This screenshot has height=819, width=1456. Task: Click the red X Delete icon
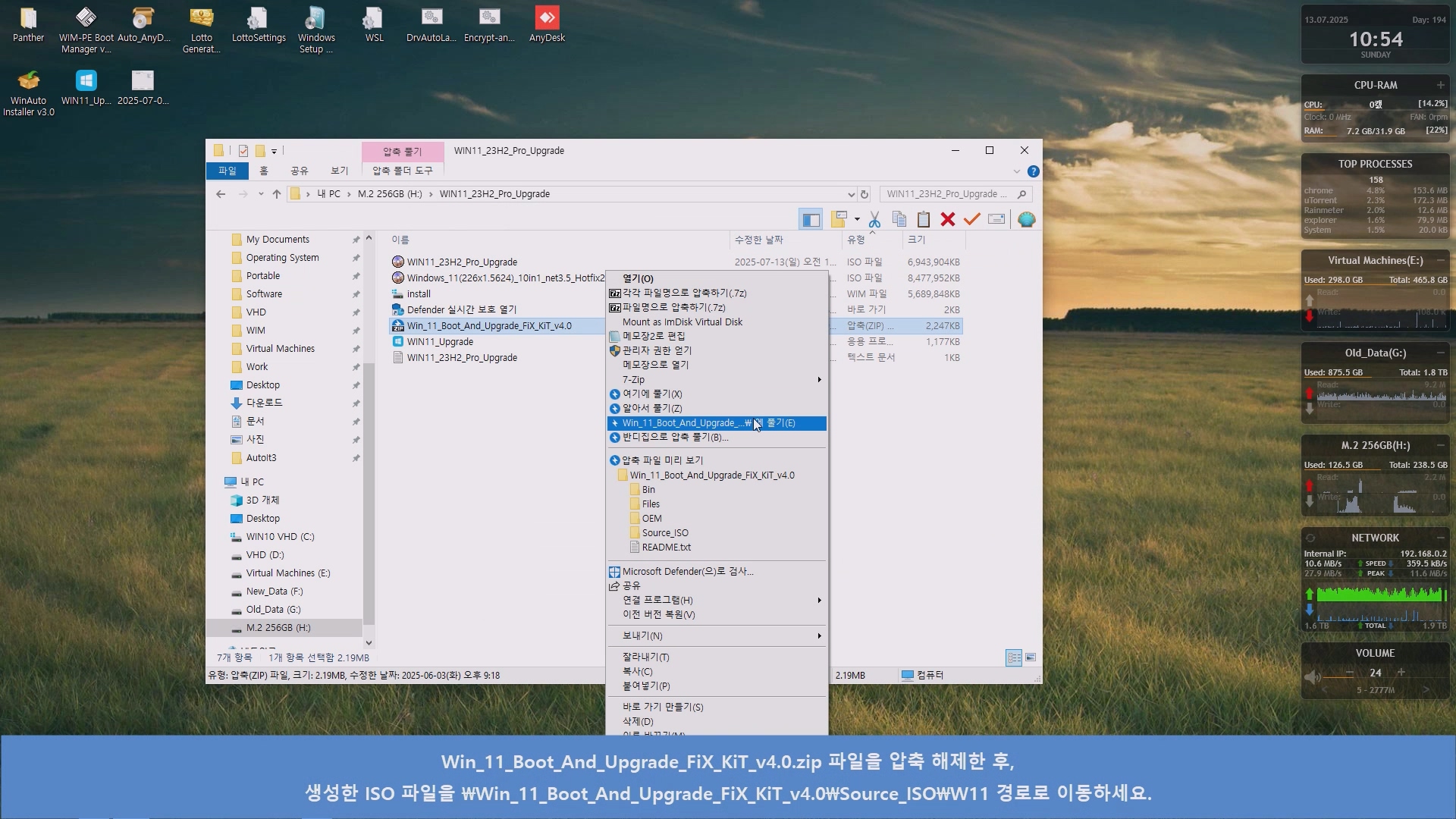pos(947,220)
